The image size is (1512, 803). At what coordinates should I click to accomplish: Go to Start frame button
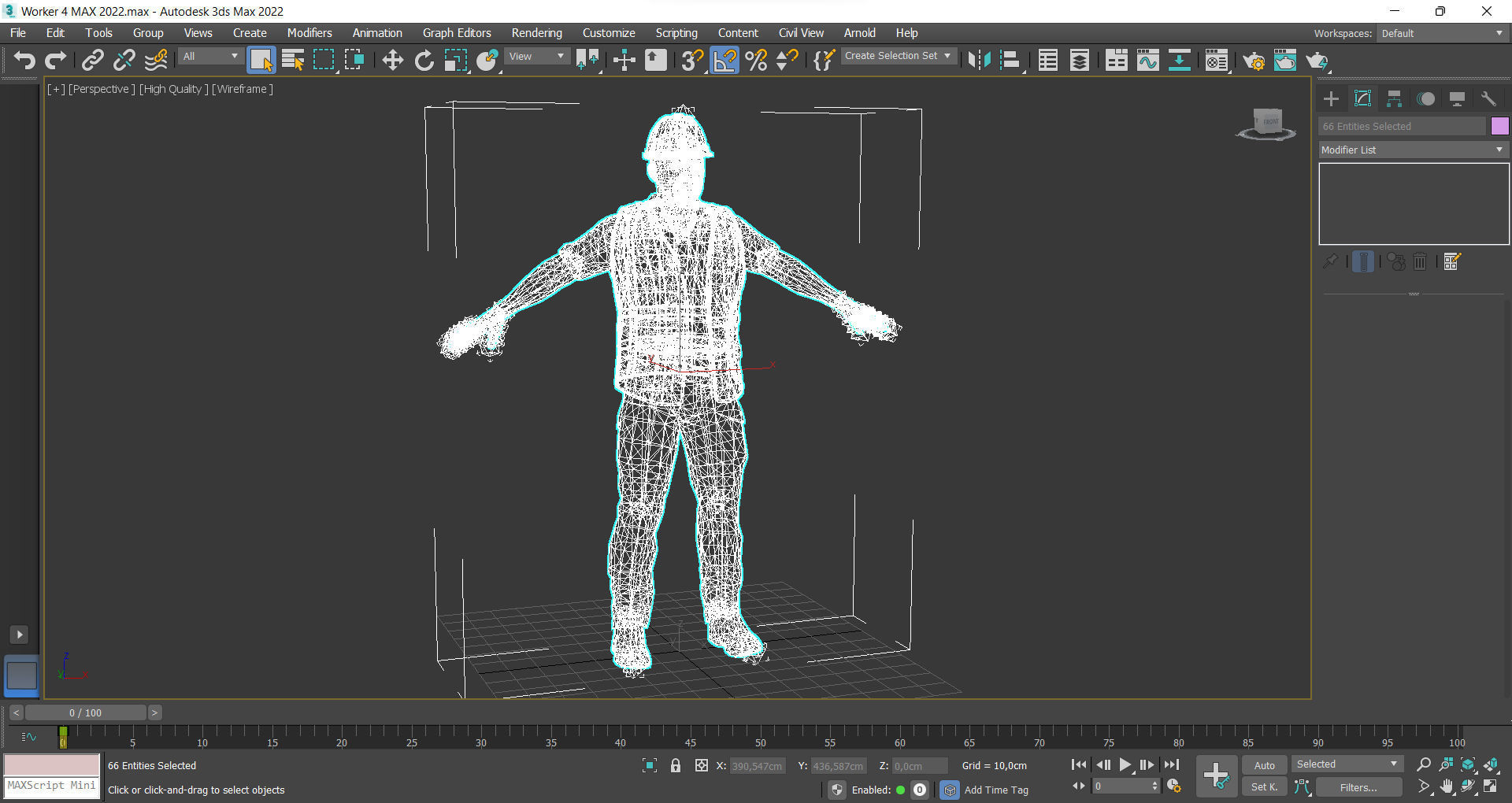(x=1079, y=764)
